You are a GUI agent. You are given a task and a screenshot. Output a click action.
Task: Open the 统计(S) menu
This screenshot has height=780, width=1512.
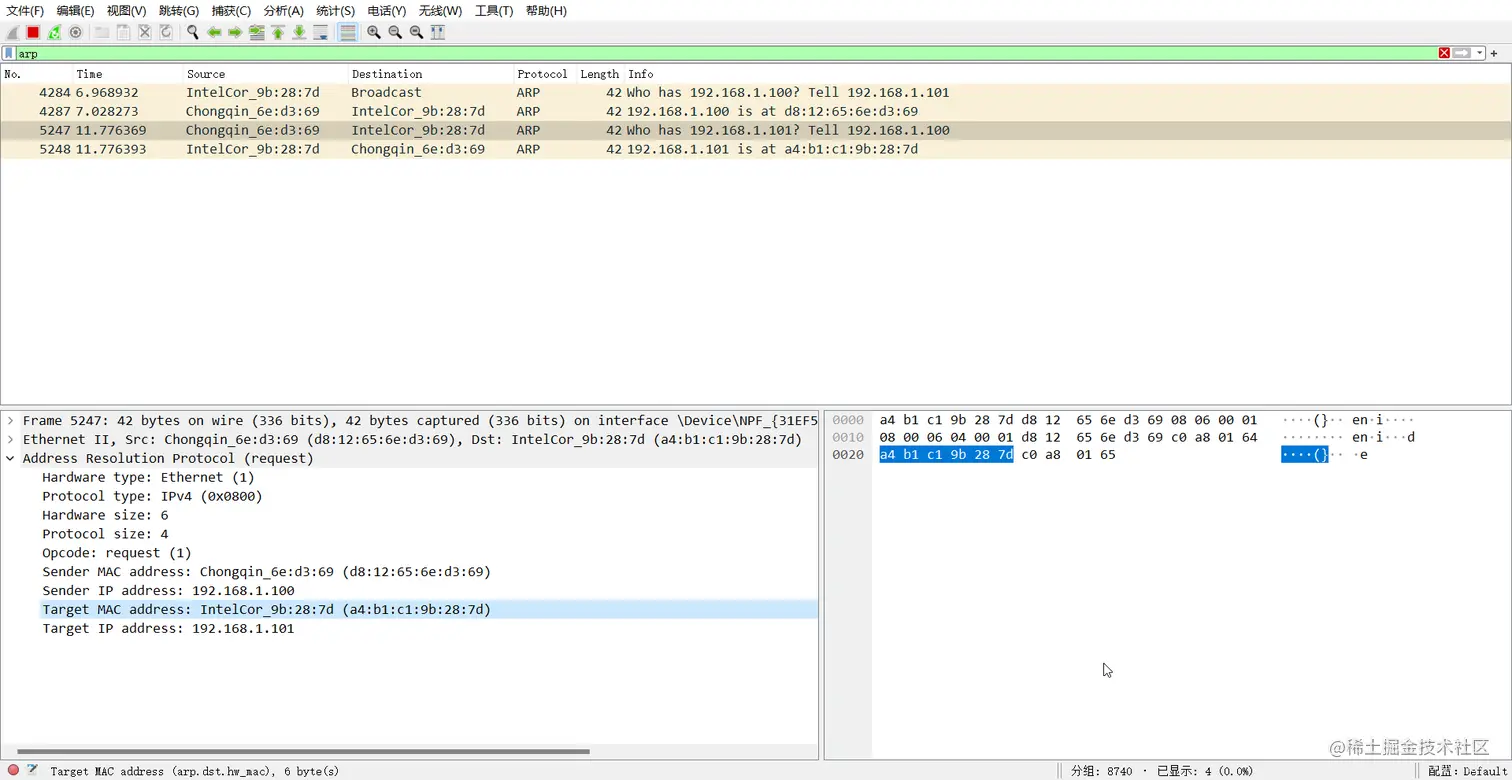tap(335, 11)
